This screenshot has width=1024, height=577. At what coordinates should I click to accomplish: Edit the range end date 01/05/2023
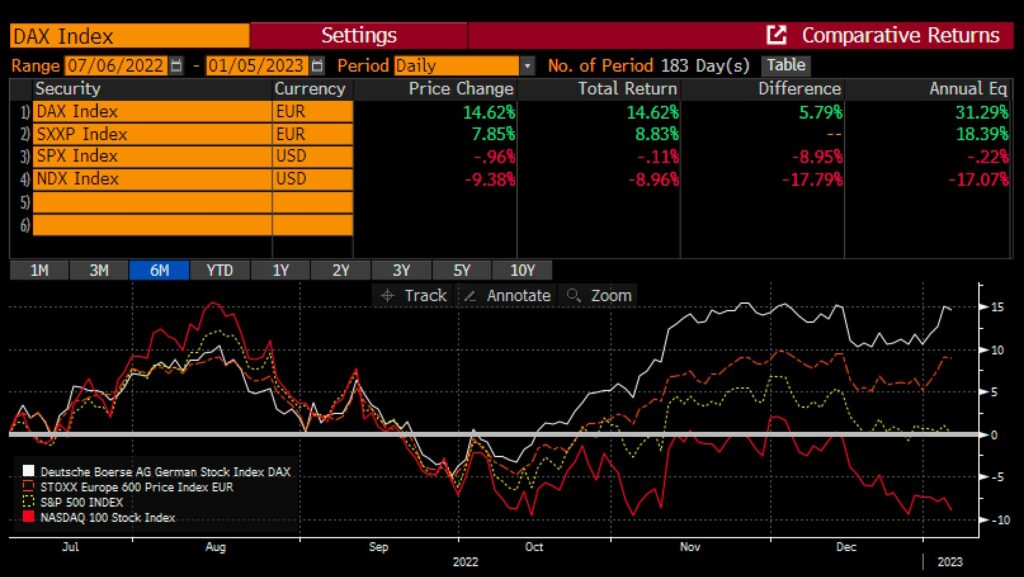[x=256, y=66]
